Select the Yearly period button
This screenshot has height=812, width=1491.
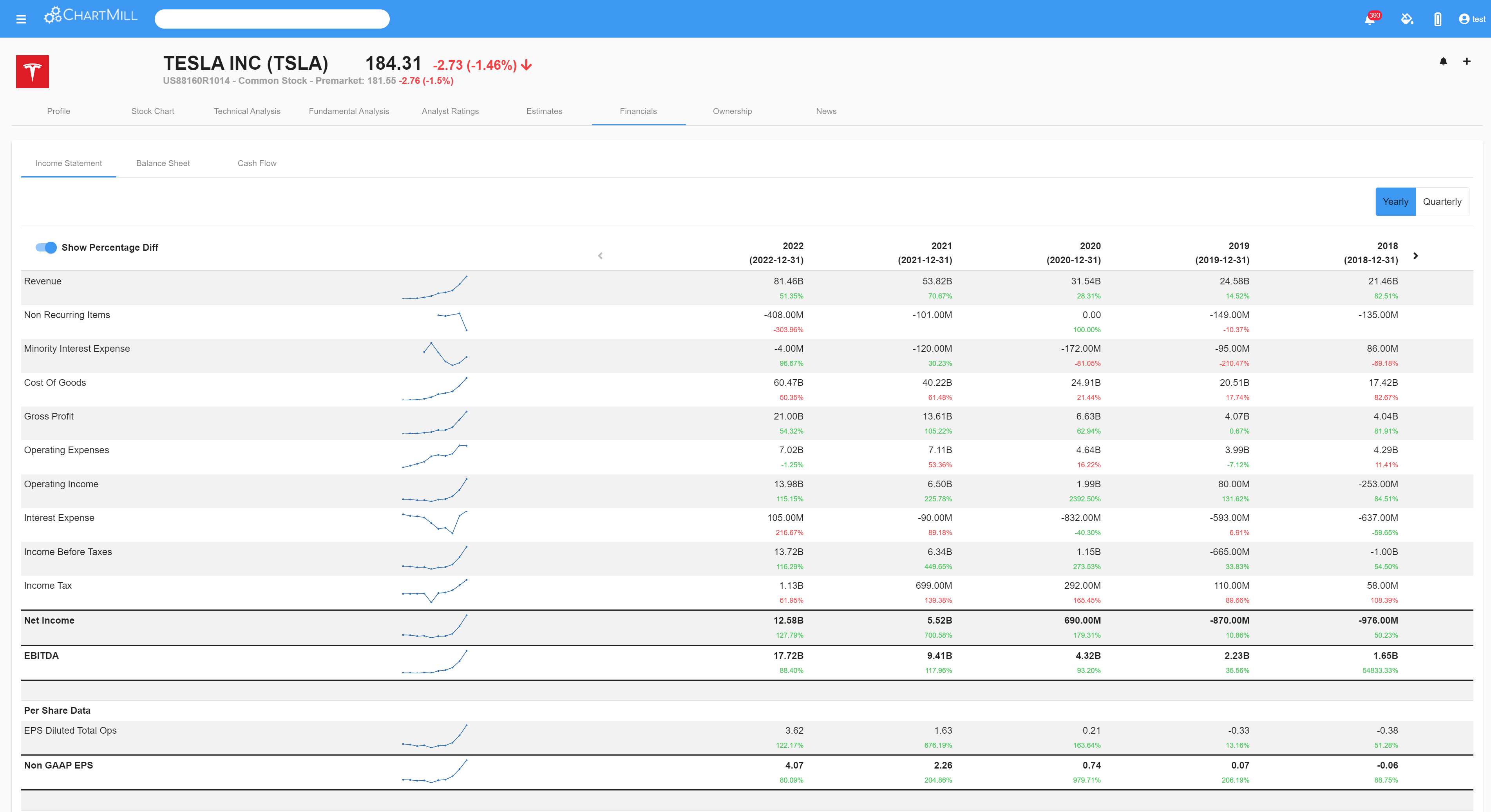coord(1395,201)
